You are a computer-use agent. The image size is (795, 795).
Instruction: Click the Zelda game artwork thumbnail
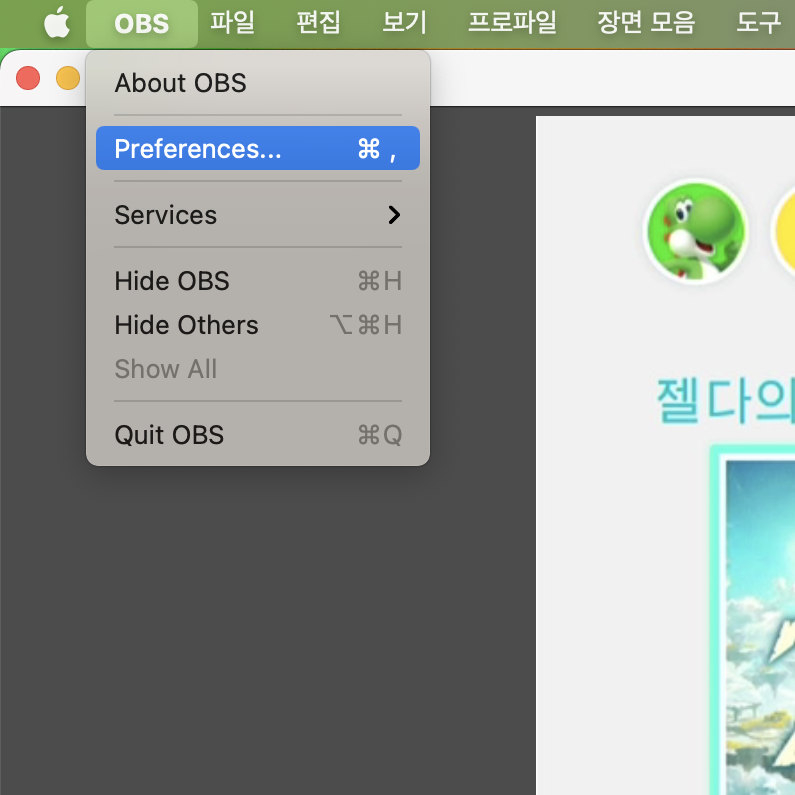(x=760, y=627)
